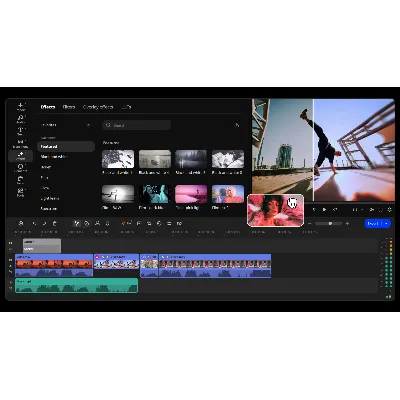
Task: Open the Export options dropdown arrow
Action: pos(387,224)
